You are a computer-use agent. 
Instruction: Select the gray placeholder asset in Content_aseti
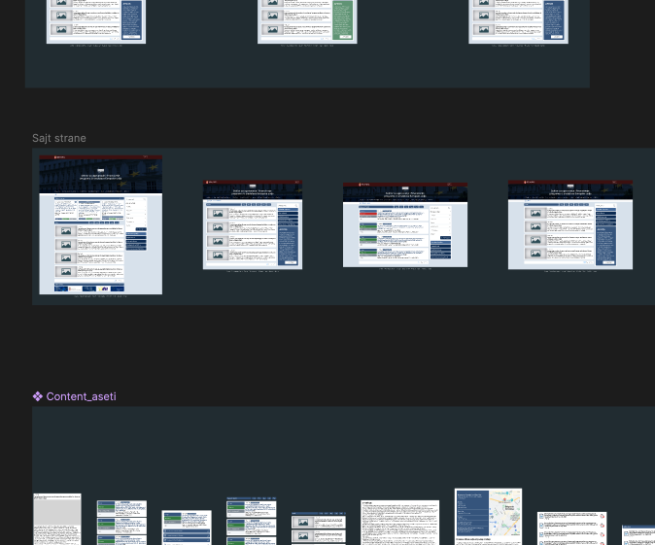(x=57, y=519)
